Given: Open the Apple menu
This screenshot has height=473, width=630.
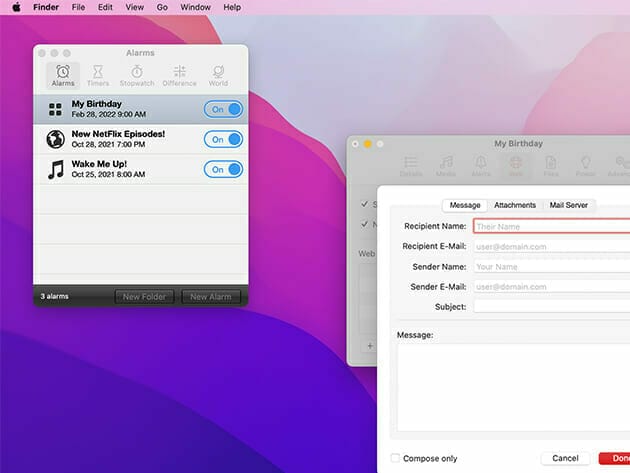Looking at the screenshot, I should pyautogui.click(x=16, y=7).
